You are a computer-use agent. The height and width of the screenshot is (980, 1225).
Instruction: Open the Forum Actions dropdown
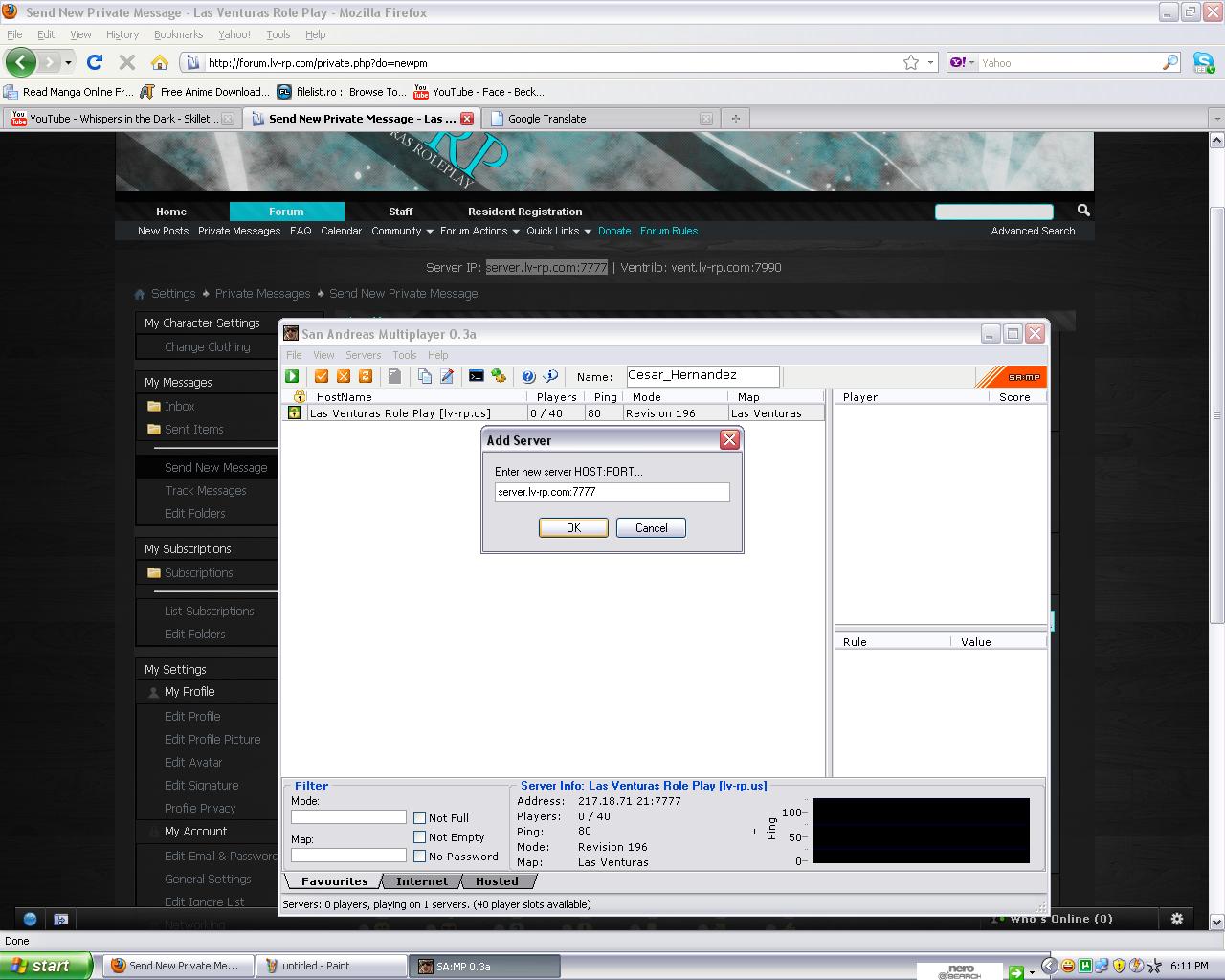[x=479, y=231]
